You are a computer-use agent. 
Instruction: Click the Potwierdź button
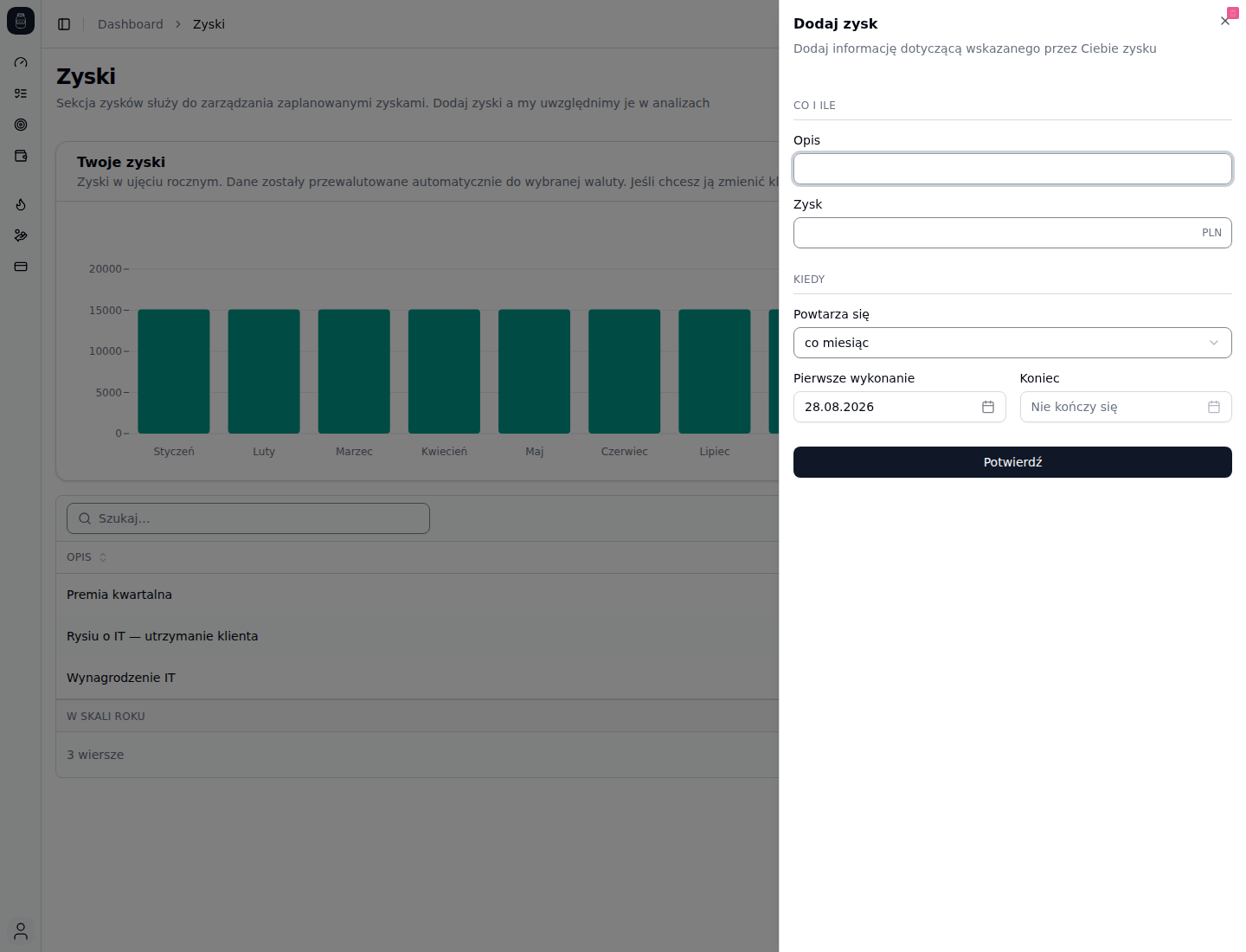[x=1012, y=462]
